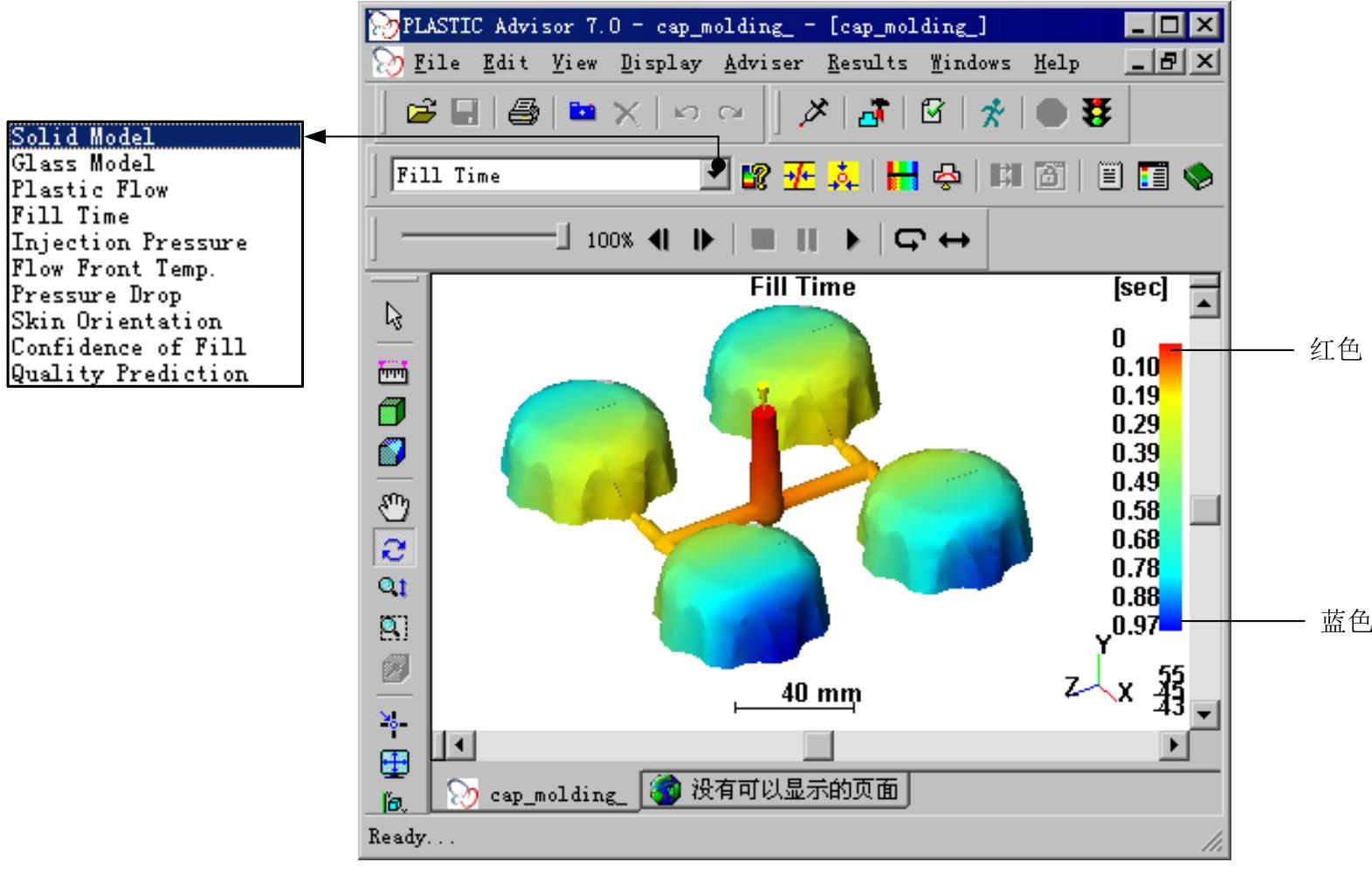Screen dimensions: 1372x869
Task: Open the traffic light results advisor icon
Action: point(1096,112)
